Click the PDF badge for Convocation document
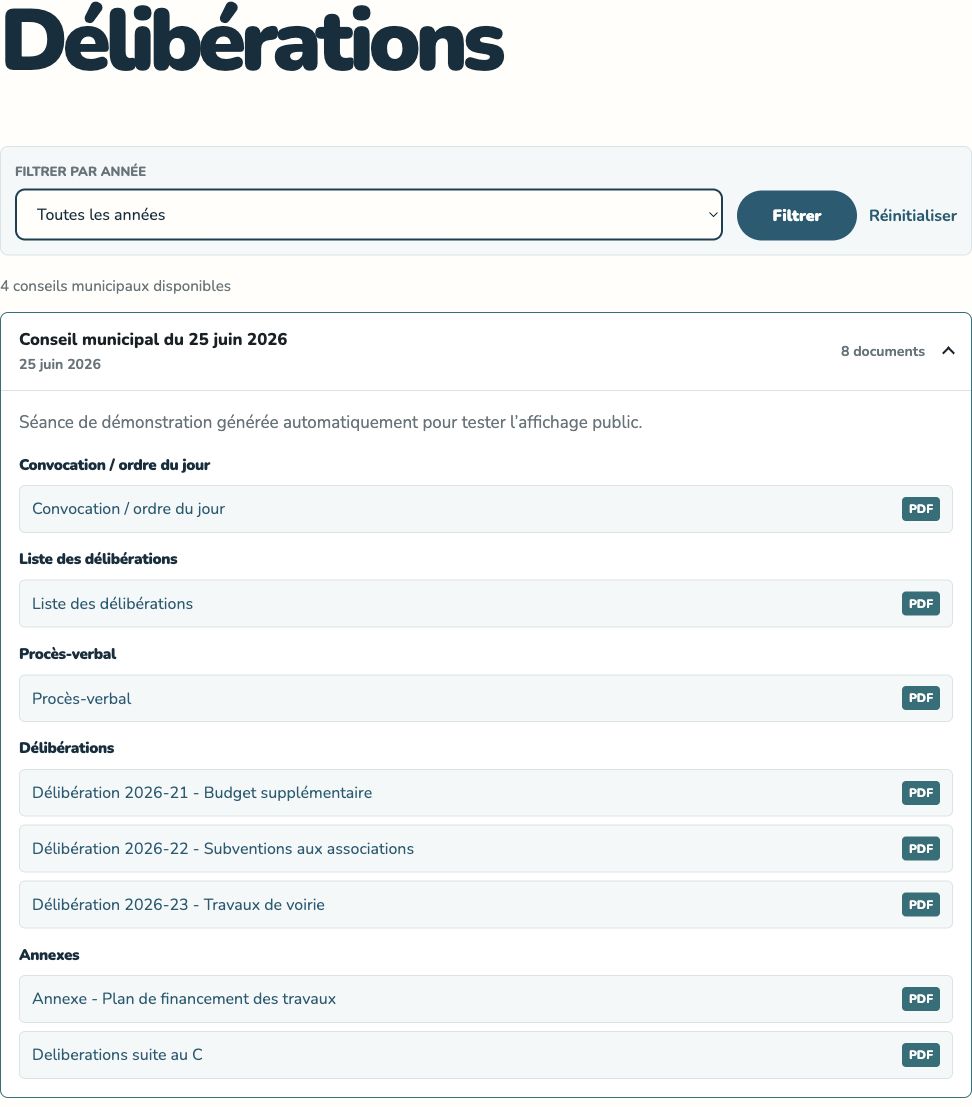The height and width of the screenshot is (1107, 972). (x=920, y=509)
